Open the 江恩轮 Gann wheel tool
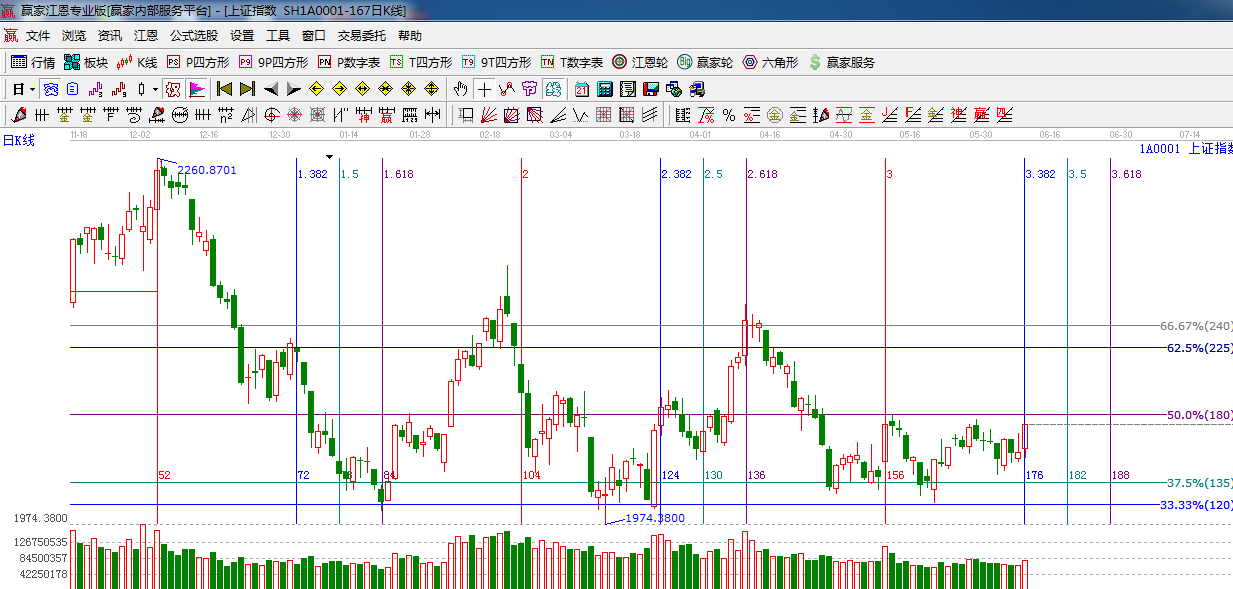The height and width of the screenshot is (589, 1233). (640, 62)
